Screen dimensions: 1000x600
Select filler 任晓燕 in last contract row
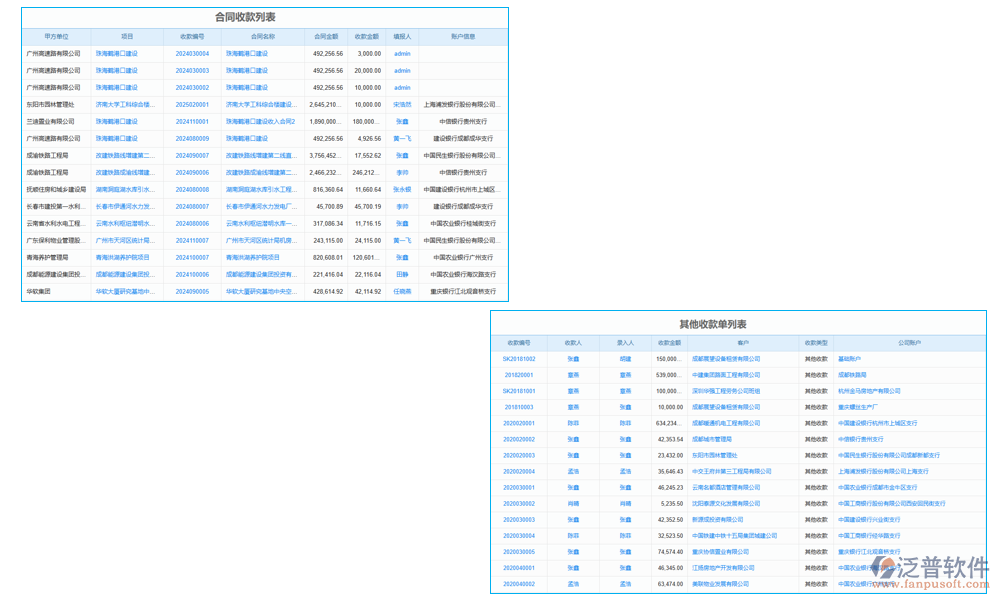click(x=402, y=292)
